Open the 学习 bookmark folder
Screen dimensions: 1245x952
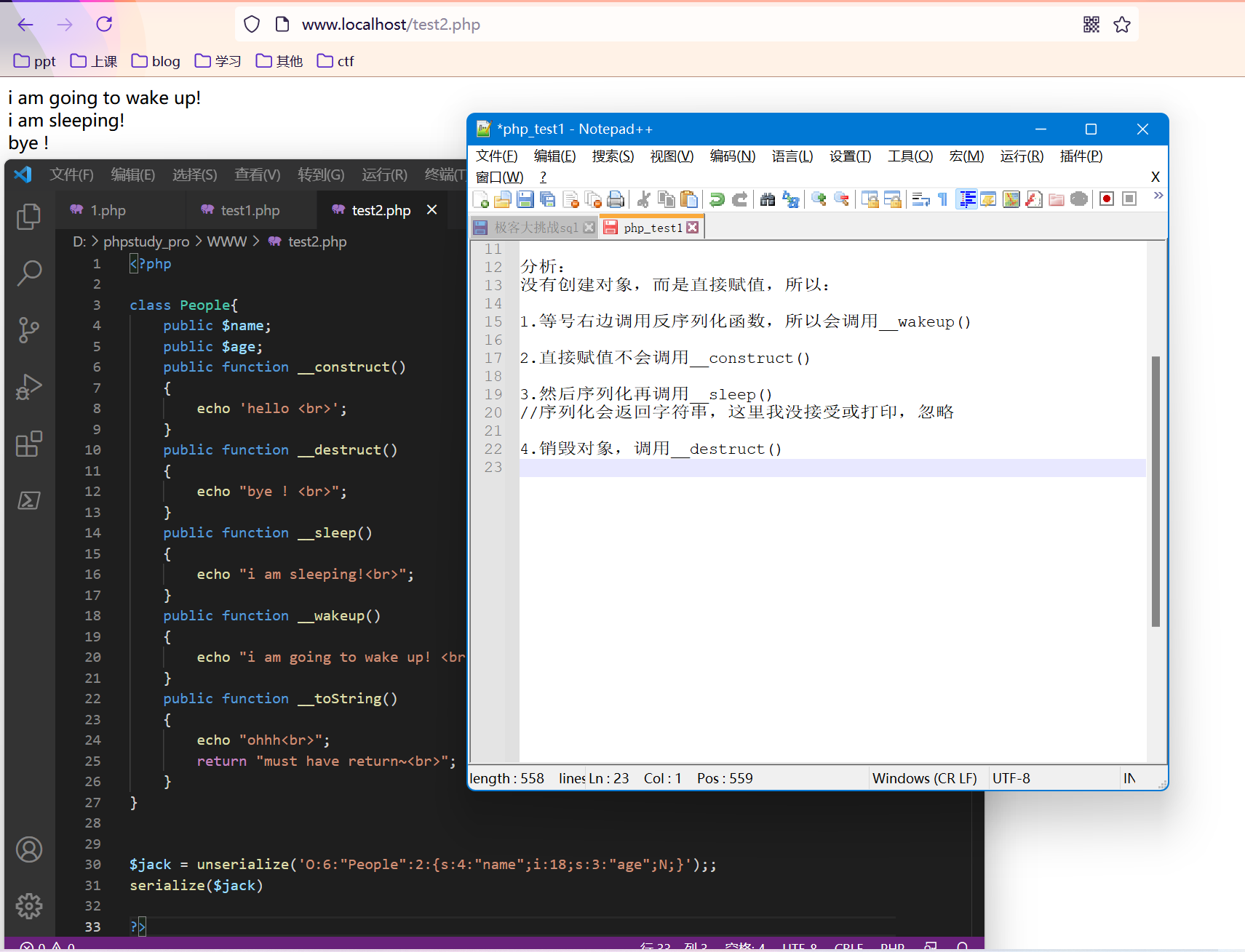[218, 61]
